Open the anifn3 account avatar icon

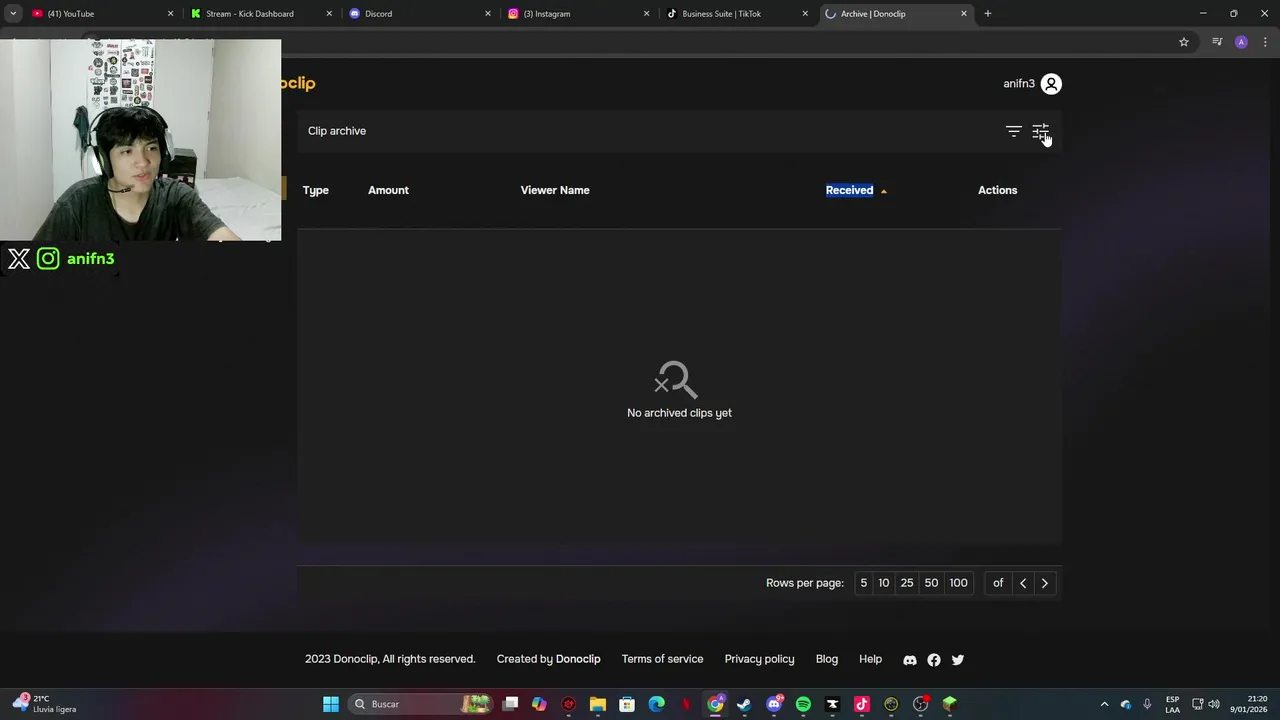(x=1051, y=84)
